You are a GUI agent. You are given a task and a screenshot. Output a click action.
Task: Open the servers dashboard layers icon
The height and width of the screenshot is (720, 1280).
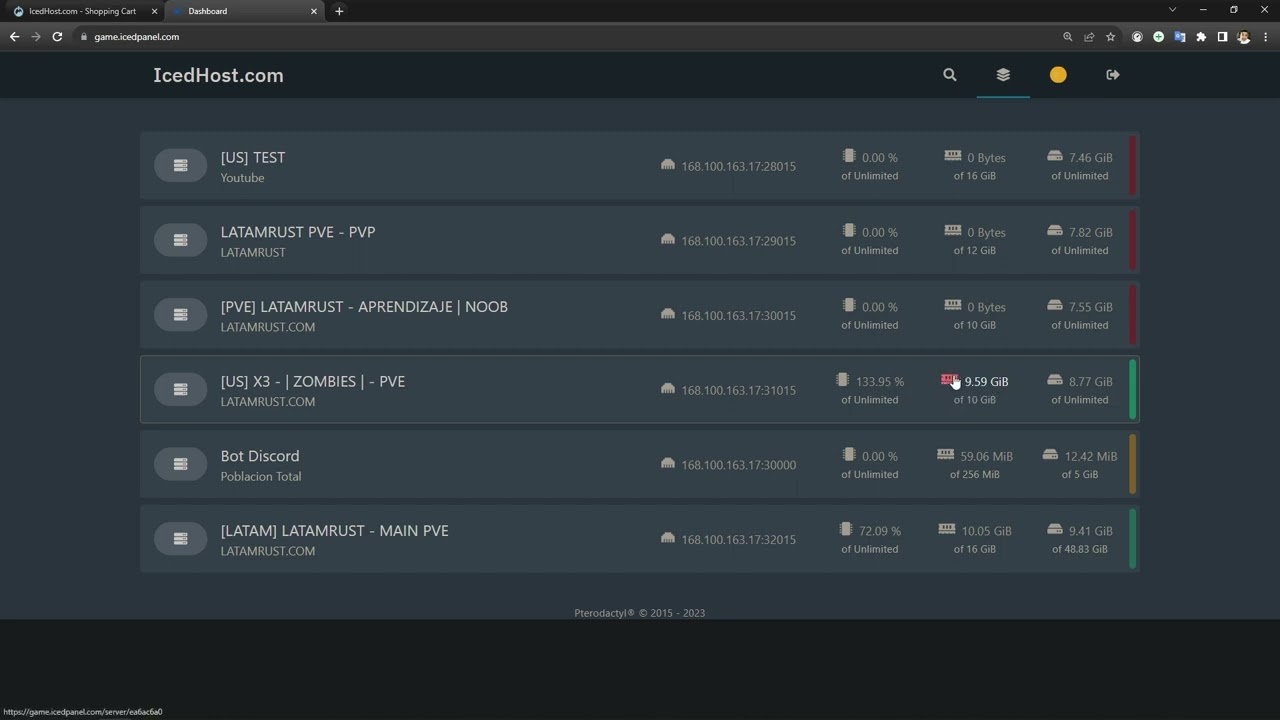click(1003, 75)
